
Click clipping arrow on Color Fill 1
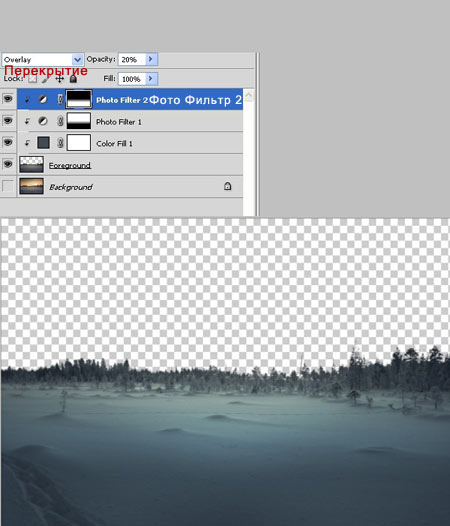point(27,143)
